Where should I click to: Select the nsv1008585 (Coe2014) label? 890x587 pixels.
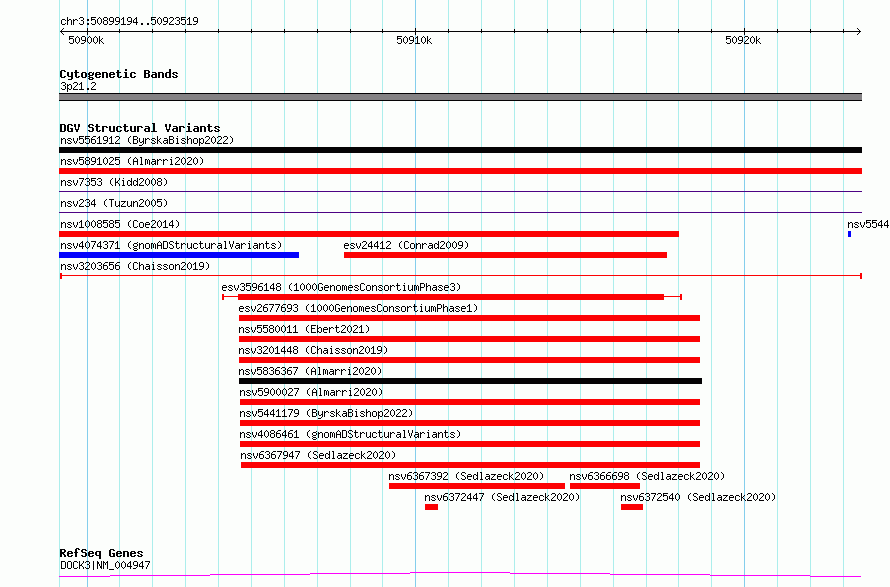120,224
